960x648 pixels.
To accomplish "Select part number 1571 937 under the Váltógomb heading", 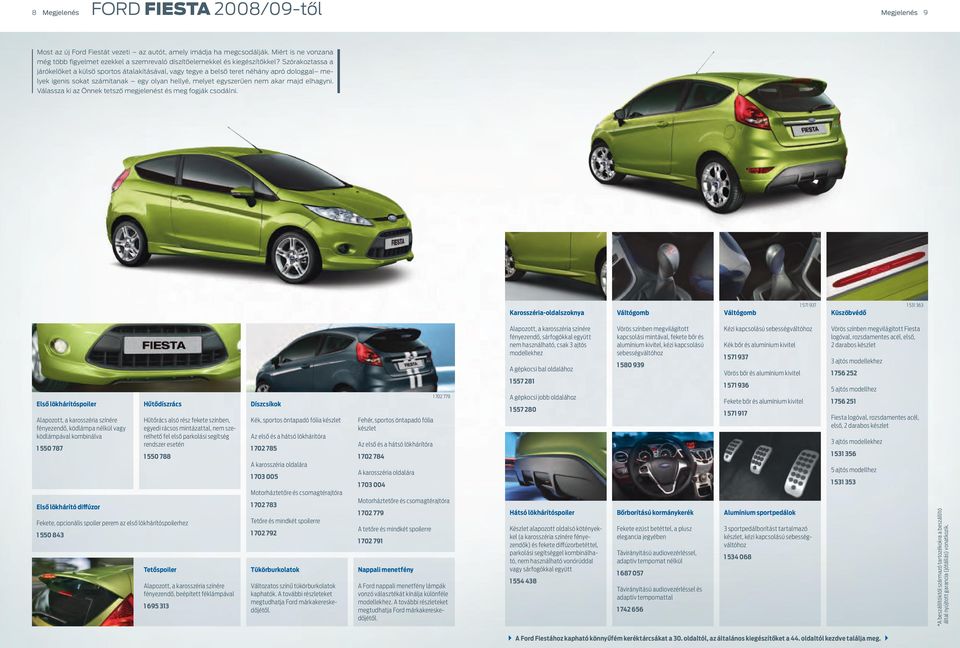I will tap(737, 356).
